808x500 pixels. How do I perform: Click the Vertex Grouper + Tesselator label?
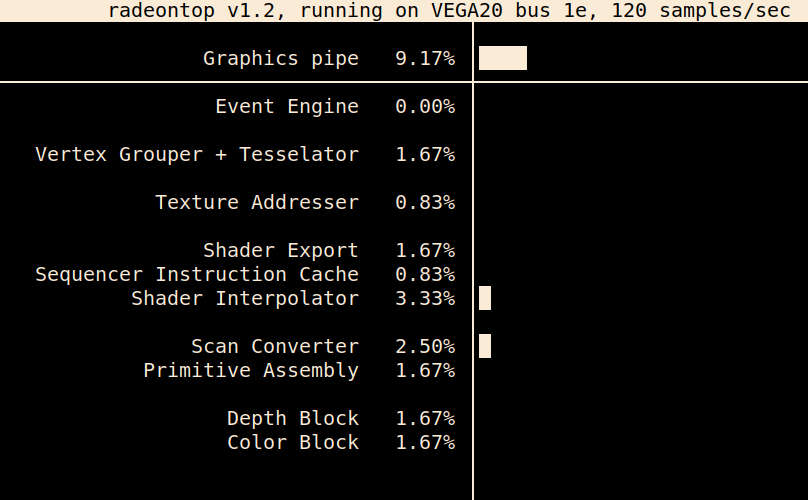[x=197, y=155]
